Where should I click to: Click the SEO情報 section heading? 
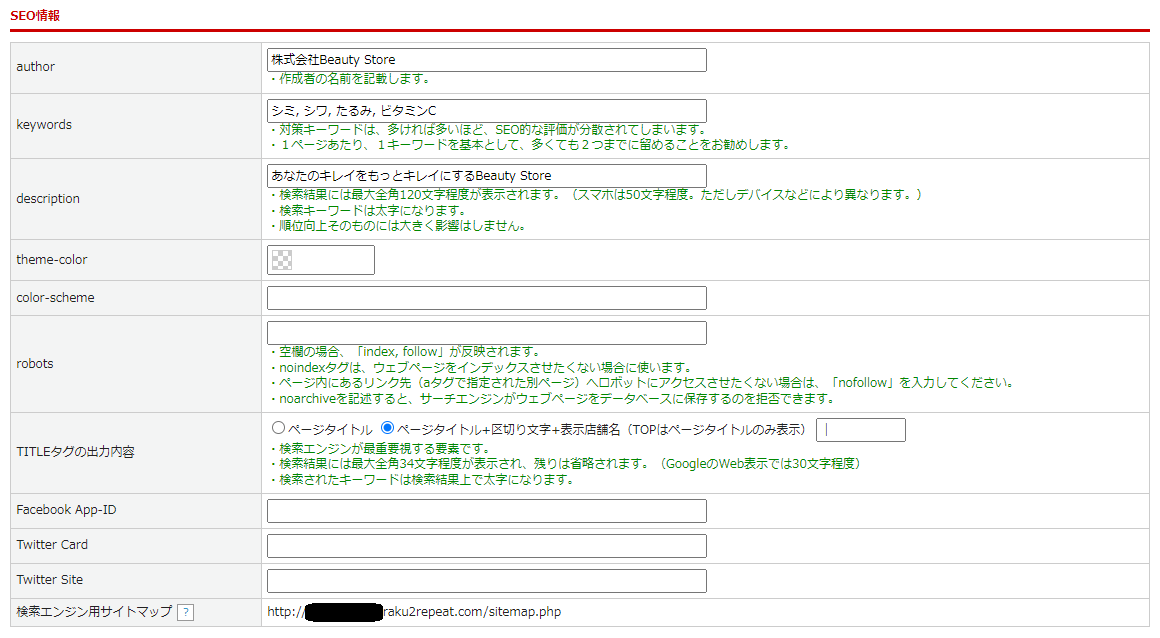pos(35,16)
